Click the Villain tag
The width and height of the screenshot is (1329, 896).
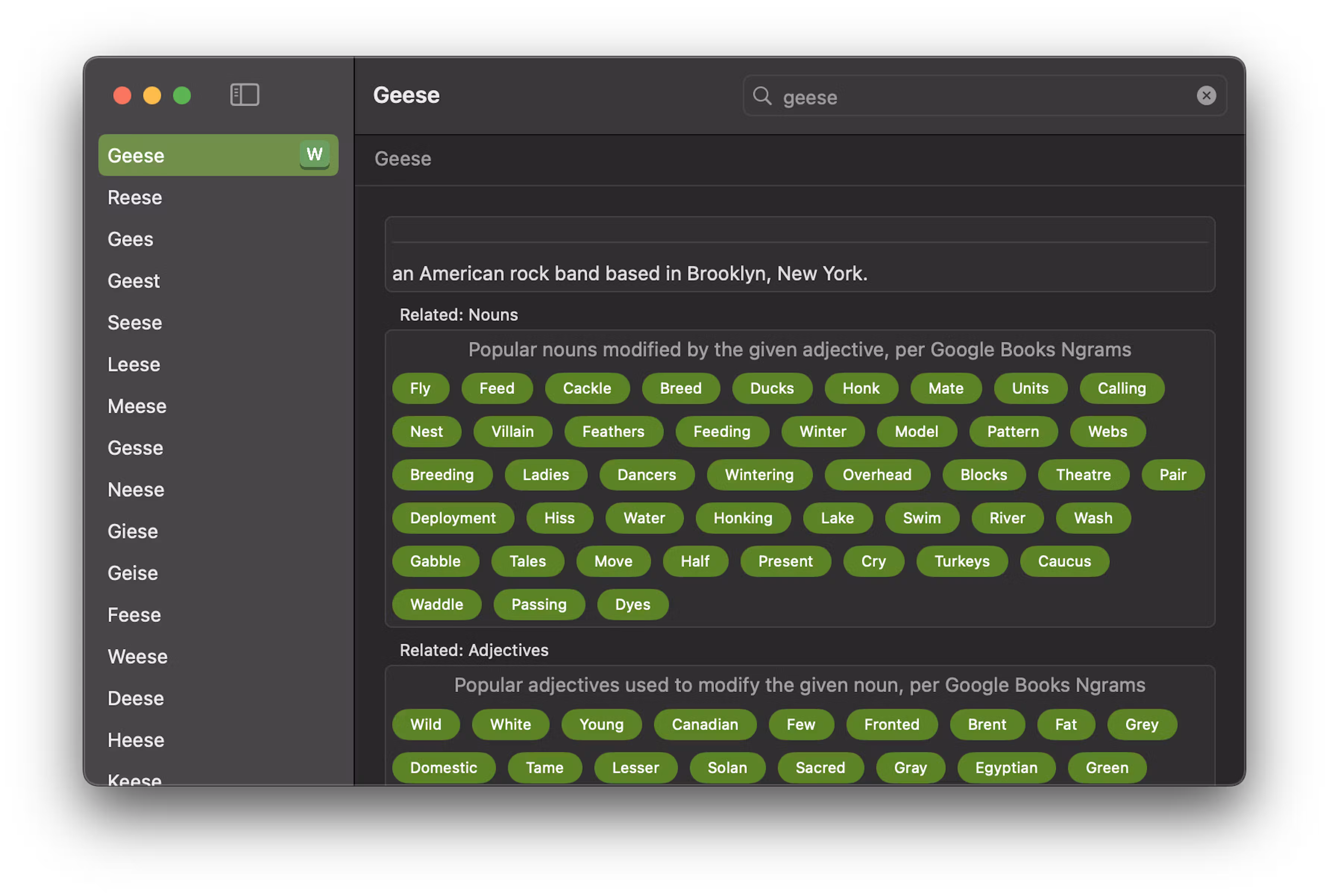(x=513, y=432)
